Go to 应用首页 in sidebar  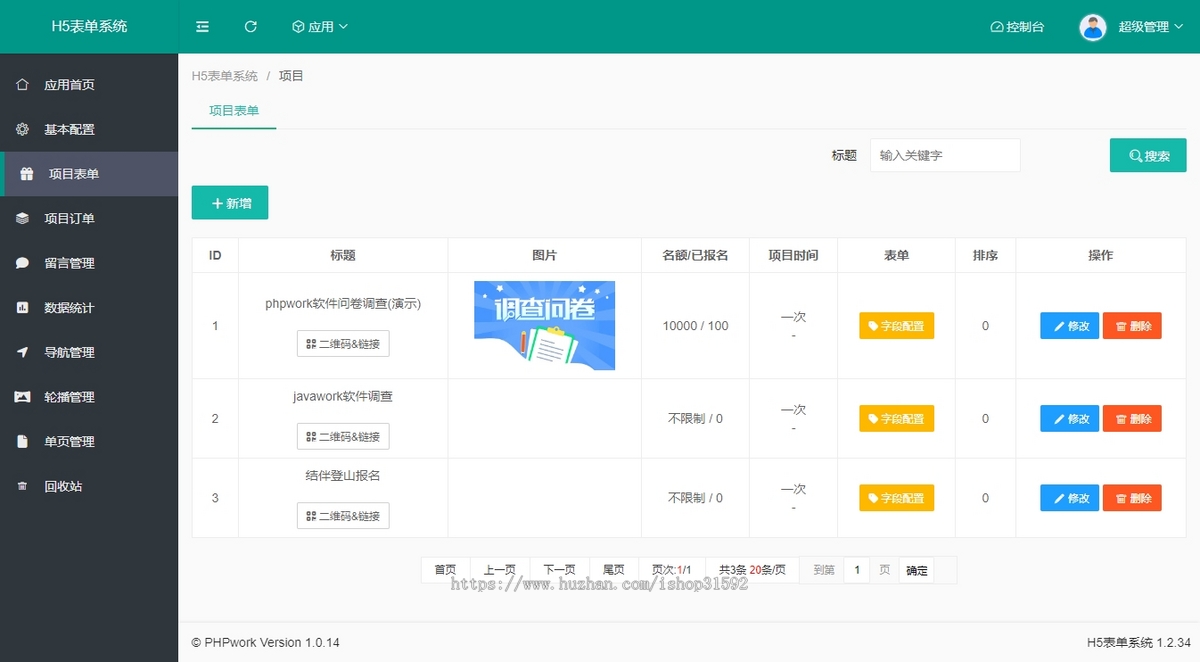point(69,85)
